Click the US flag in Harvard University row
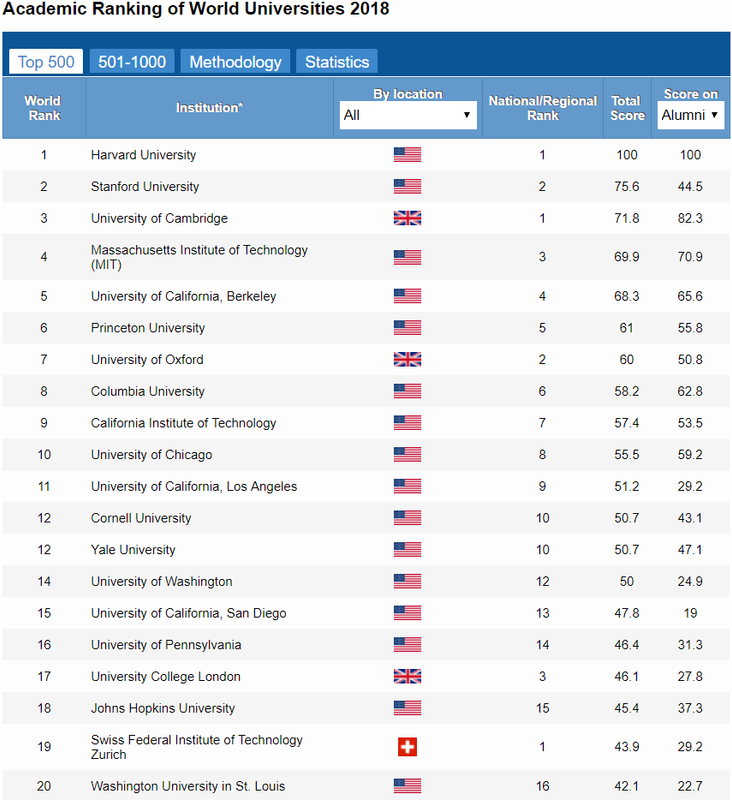 click(408, 155)
